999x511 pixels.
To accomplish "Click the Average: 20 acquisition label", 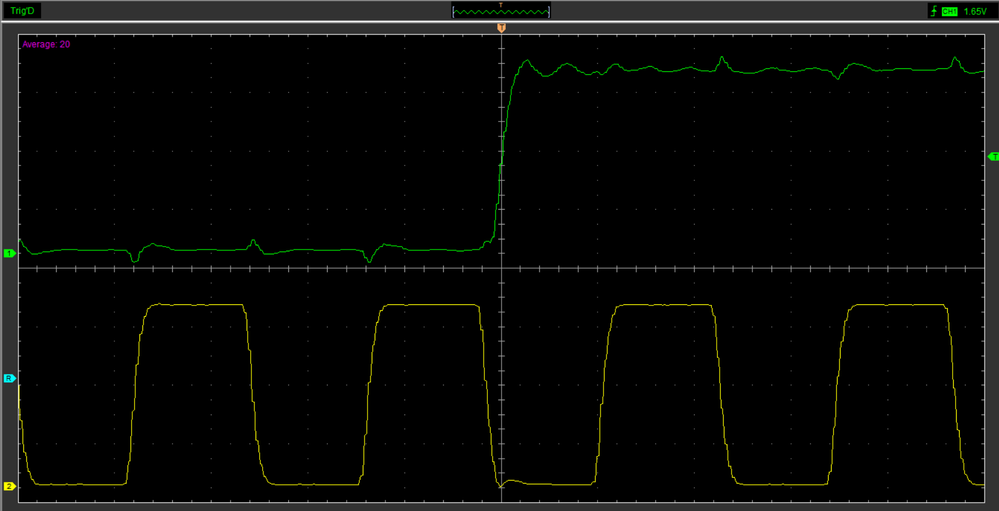I will tap(46, 45).
